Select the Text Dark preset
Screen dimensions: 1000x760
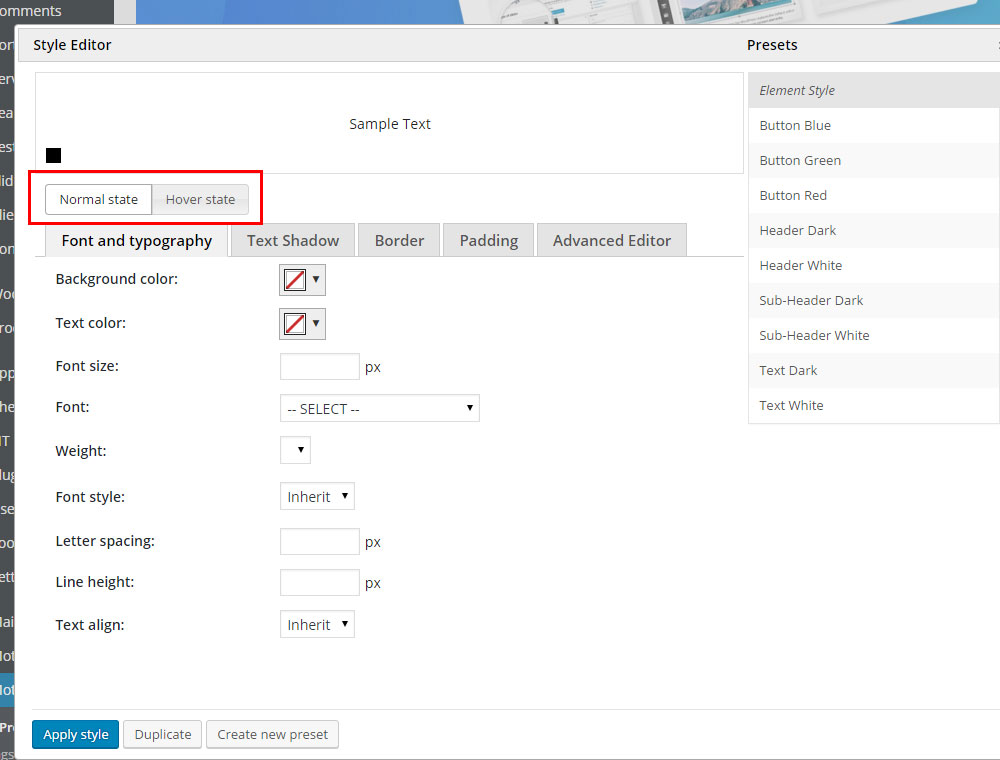(874, 371)
